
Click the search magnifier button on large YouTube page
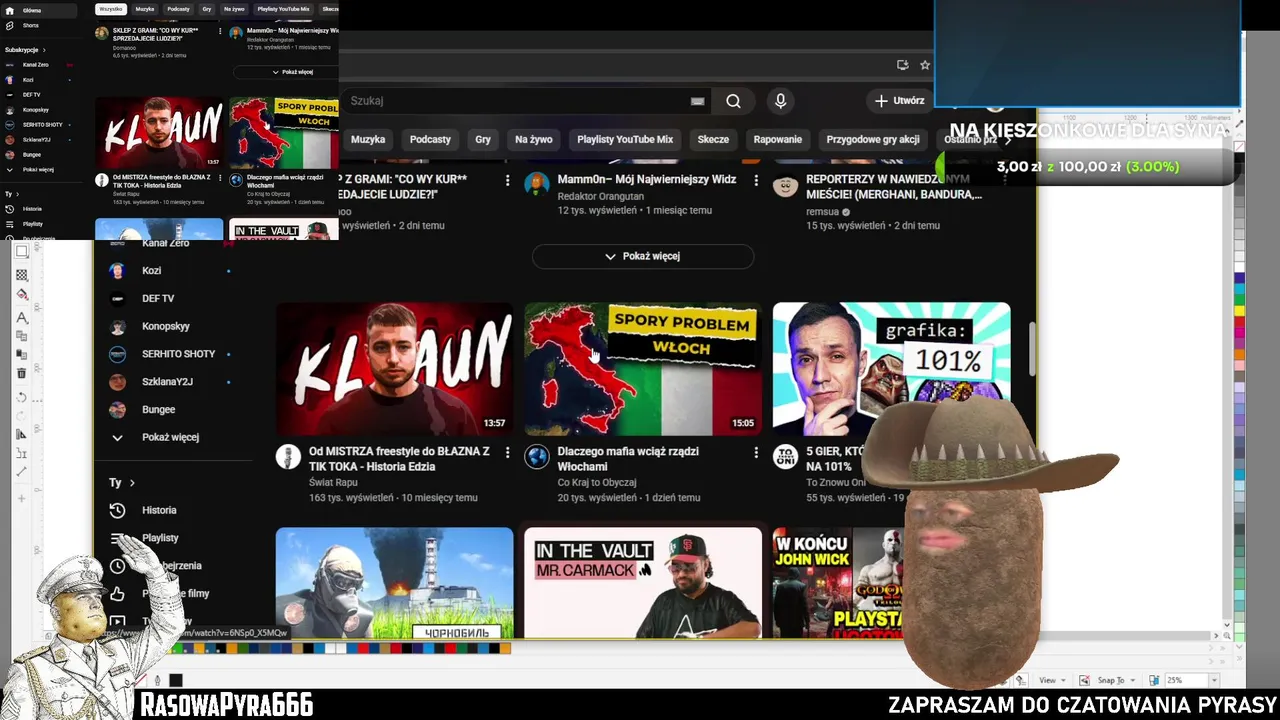[733, 101]
